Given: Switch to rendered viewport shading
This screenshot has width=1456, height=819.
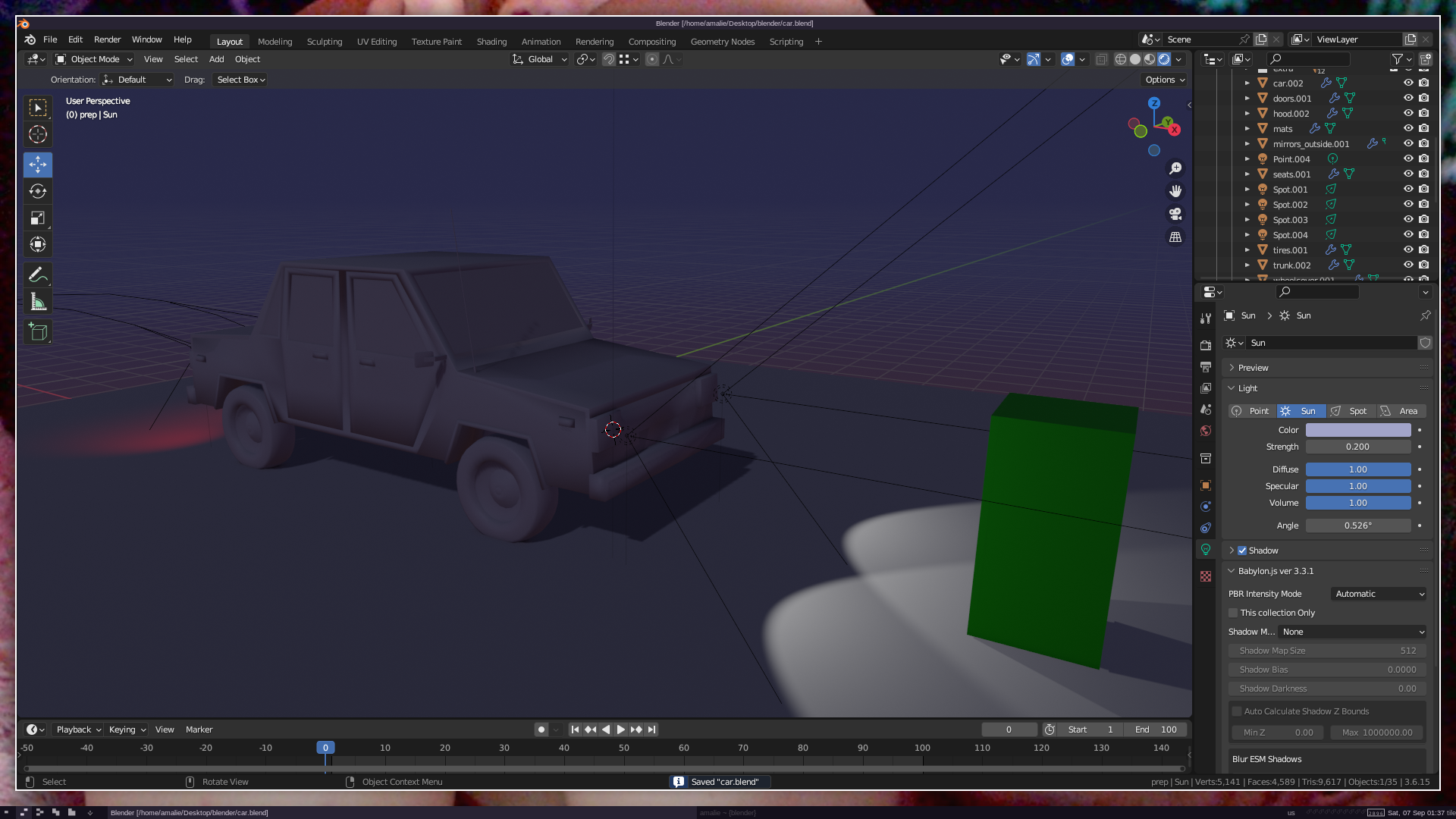Looking at the screenshot, I should click(x=1164, y=59).
